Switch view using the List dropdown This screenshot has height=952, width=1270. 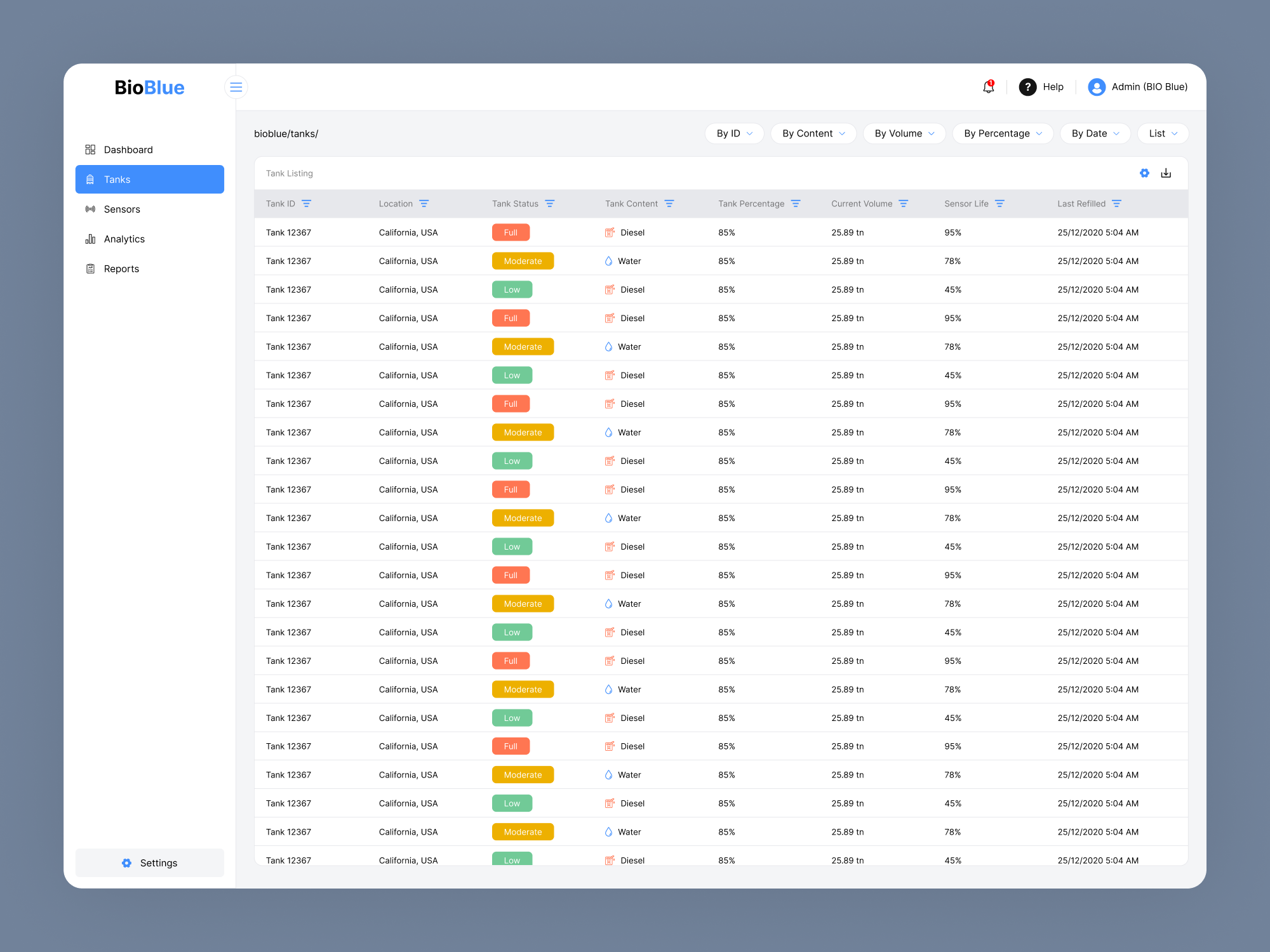point(1163,133)
